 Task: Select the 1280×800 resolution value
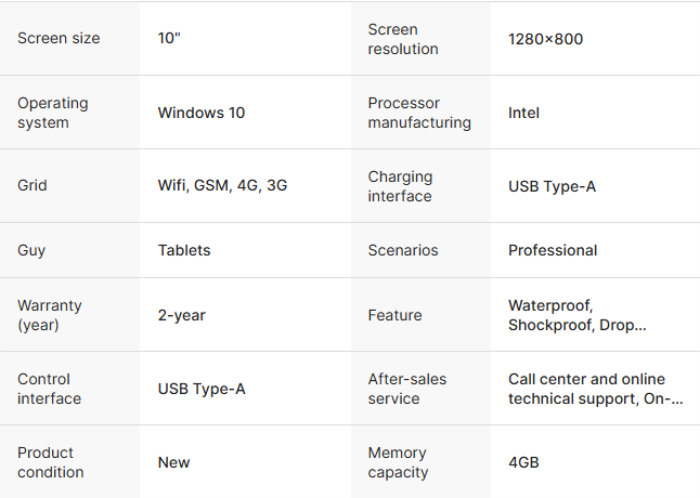coord(545,39)
